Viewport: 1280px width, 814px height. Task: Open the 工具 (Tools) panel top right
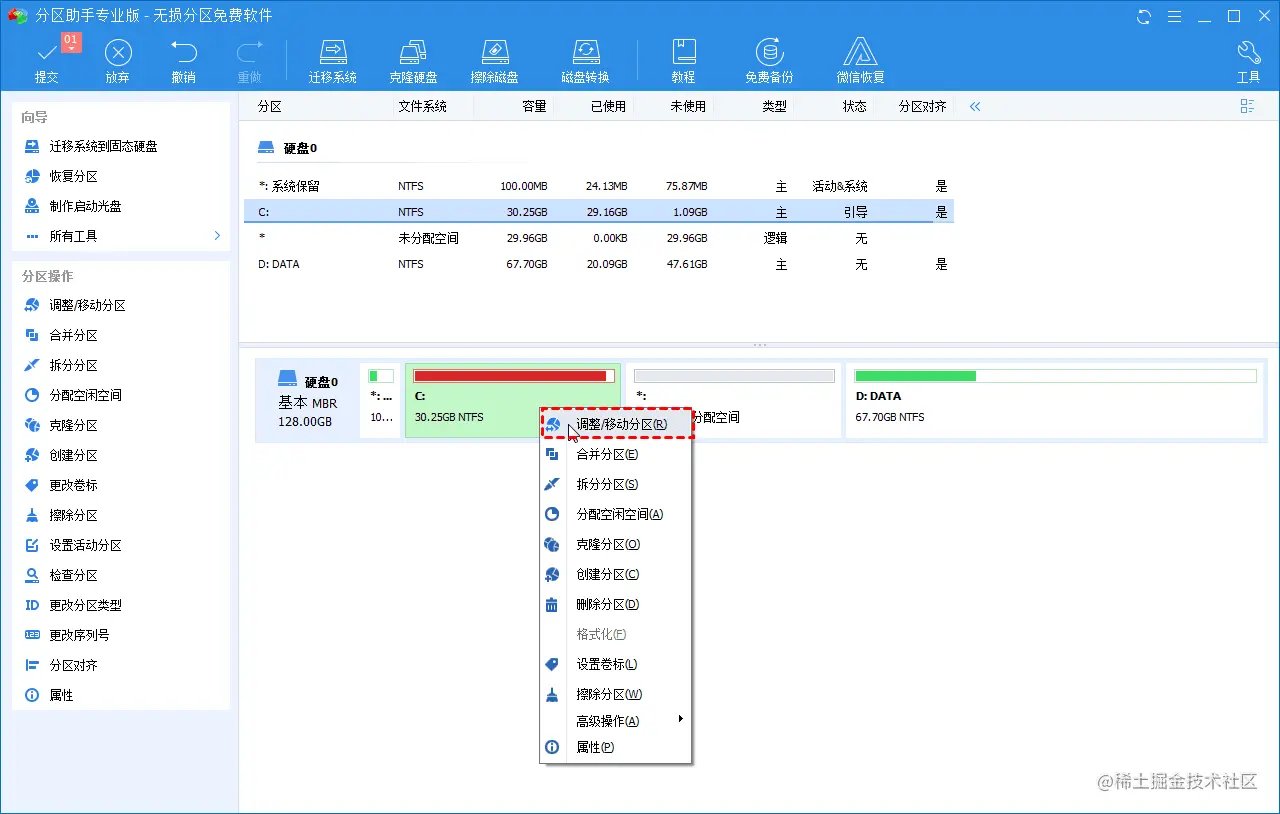[1248, 58]
